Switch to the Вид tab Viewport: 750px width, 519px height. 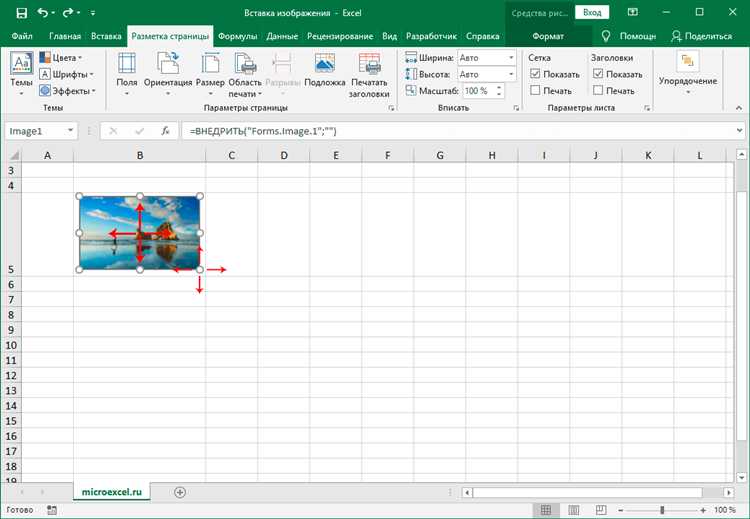pos(389,36)
